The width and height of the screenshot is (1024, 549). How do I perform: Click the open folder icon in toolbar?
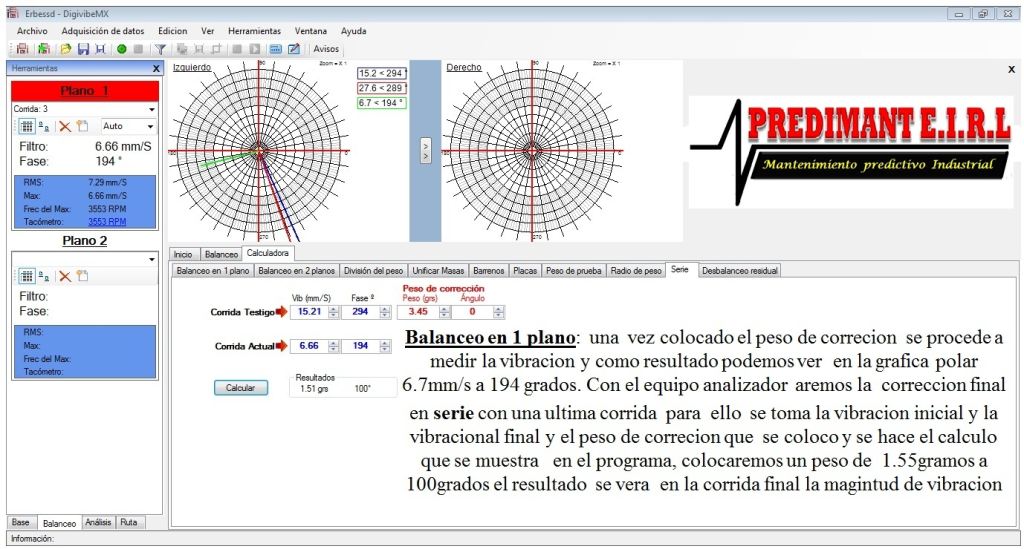click(65, 48)
